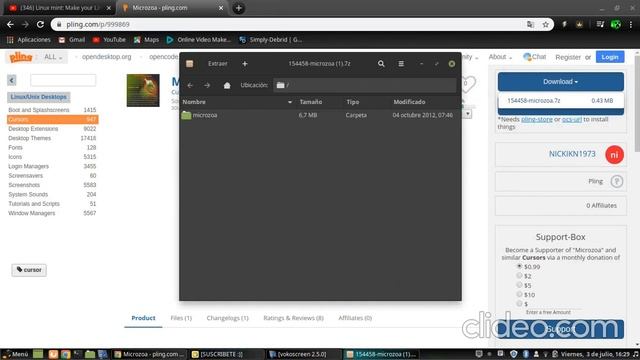Open the ALL category dropdown
The image size is (640, 360).
click(x=53, y=57)
